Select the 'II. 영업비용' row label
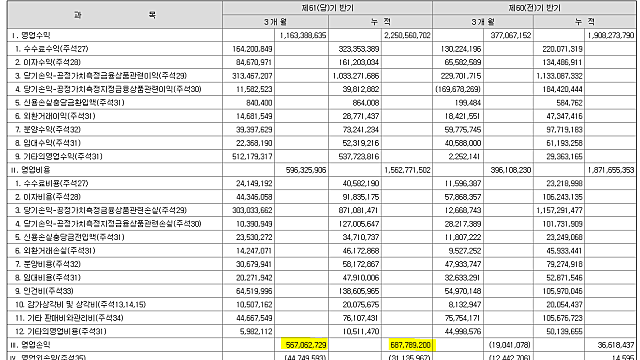The width and height of the screenshot is (640, 360). pyautogui.click(x=31, y=170)
